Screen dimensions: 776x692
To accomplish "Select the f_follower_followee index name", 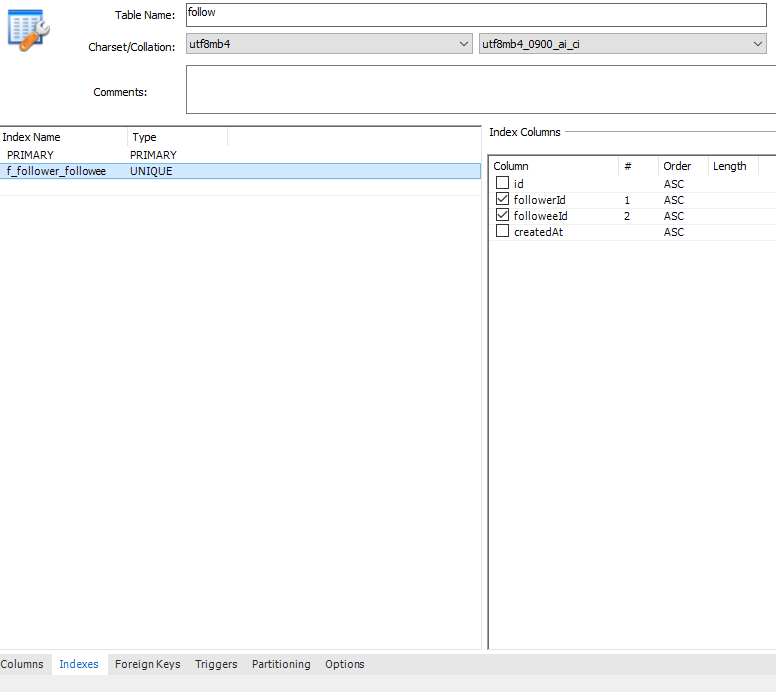I will pyautogui.click(x=56, y=171).
